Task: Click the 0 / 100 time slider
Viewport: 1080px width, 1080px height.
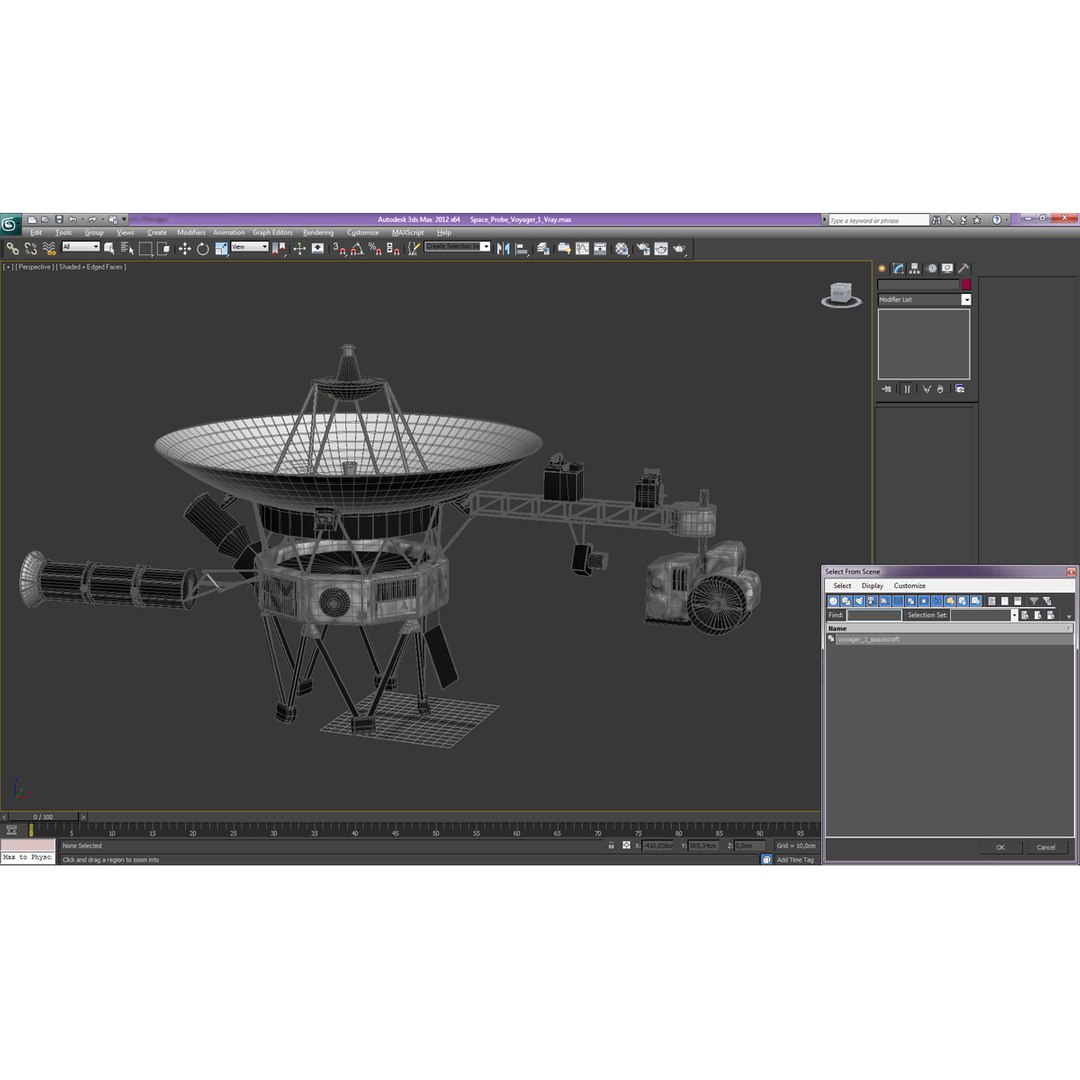Action: [43, 817]
